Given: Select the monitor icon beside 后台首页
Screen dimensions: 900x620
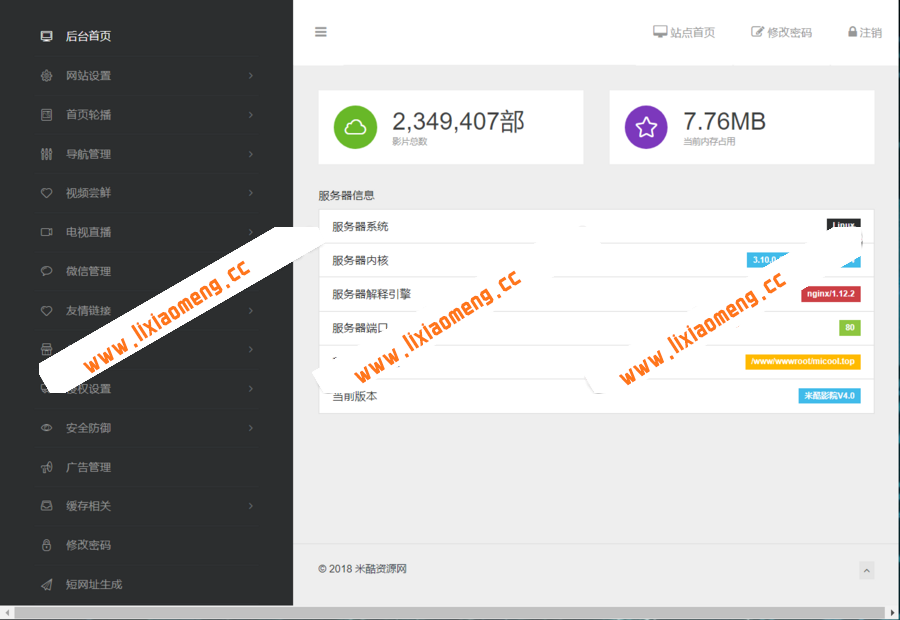Looking at the screenshot, I should pos(44,36).
